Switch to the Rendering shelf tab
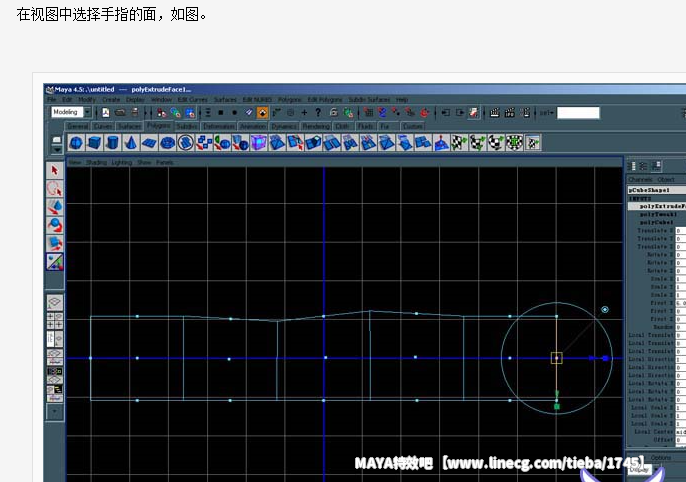The height and width of the screenshot is (482, 686). [x=316, y=126]
